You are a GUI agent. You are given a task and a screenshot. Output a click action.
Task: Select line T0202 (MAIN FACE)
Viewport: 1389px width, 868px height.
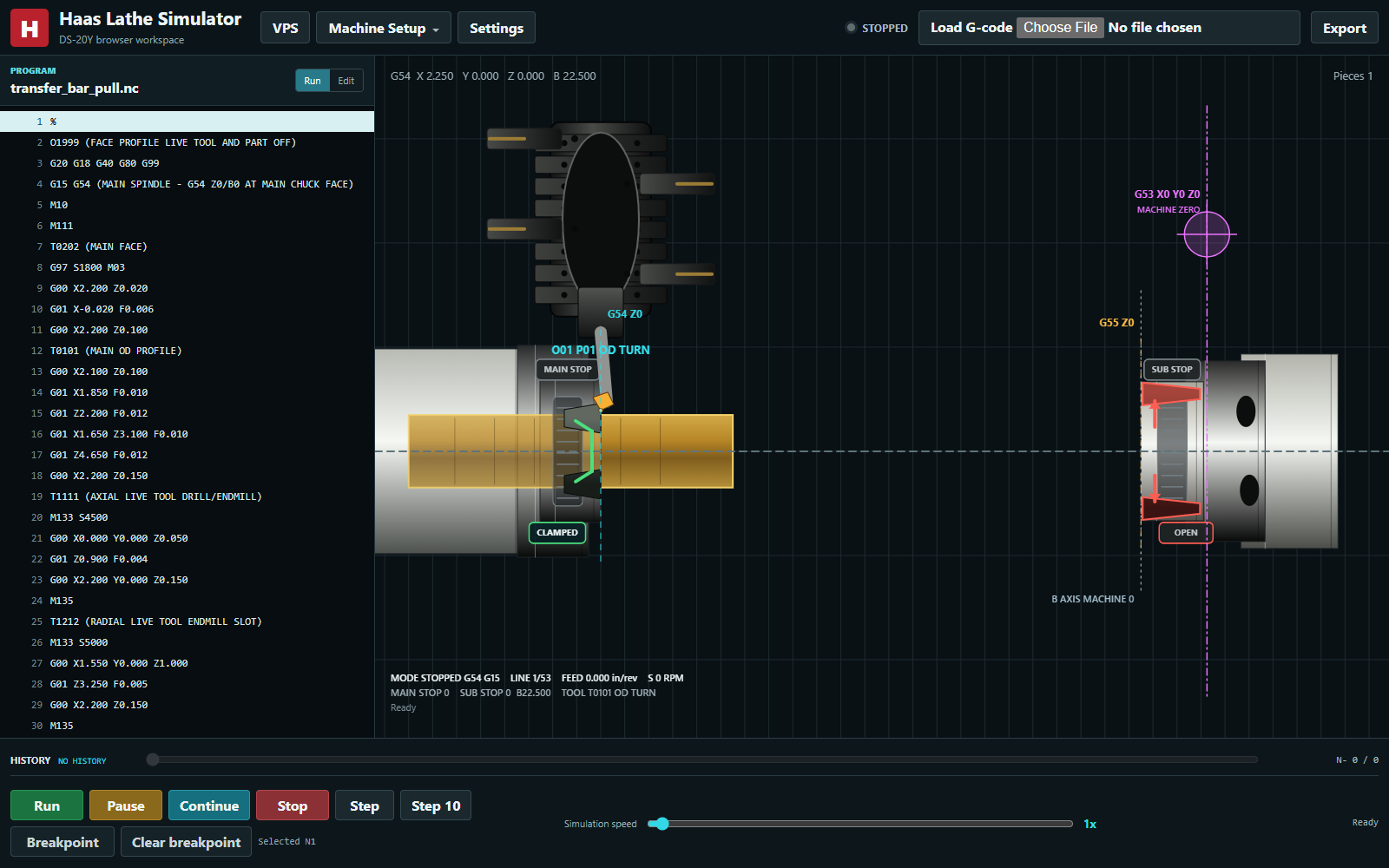pos(187,247)
